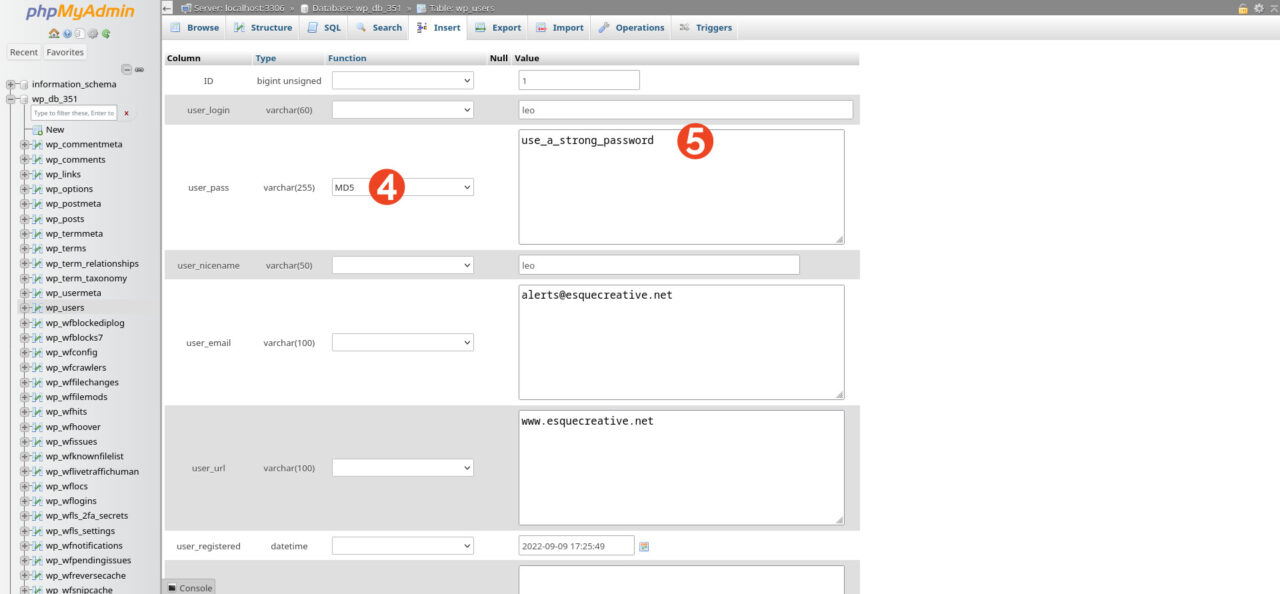The image size is (1280, 594).
Task: Click the phpMyAdmin home icon
Action: (53, 33)
